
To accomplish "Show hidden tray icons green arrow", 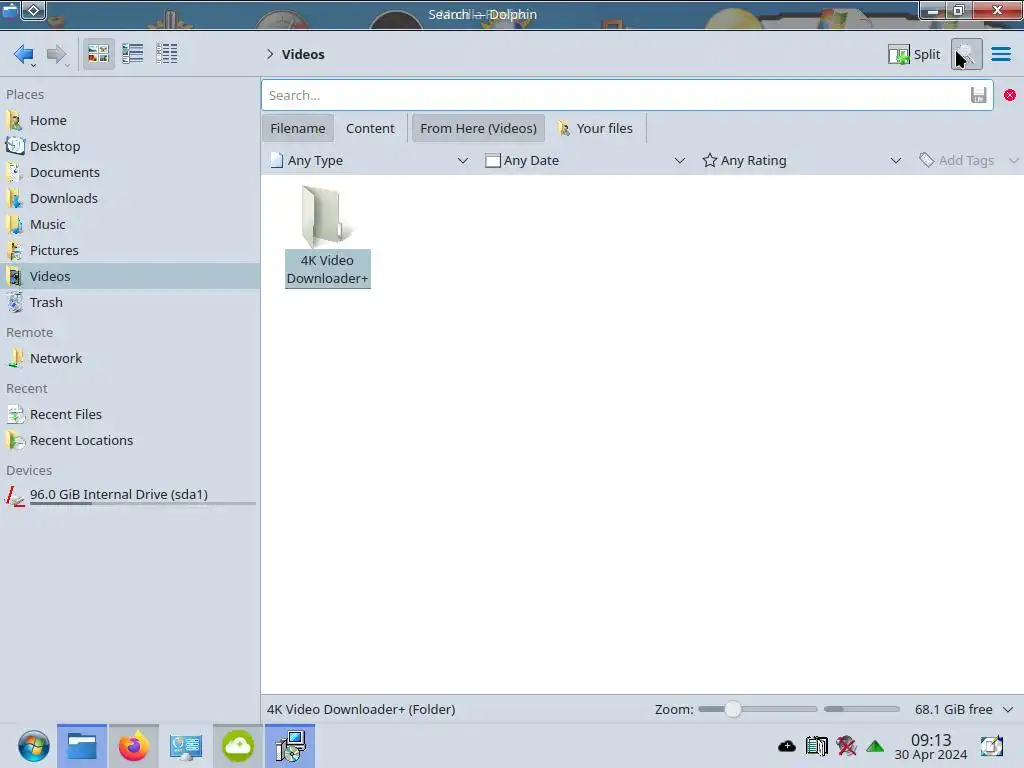I will click(875, 746).
